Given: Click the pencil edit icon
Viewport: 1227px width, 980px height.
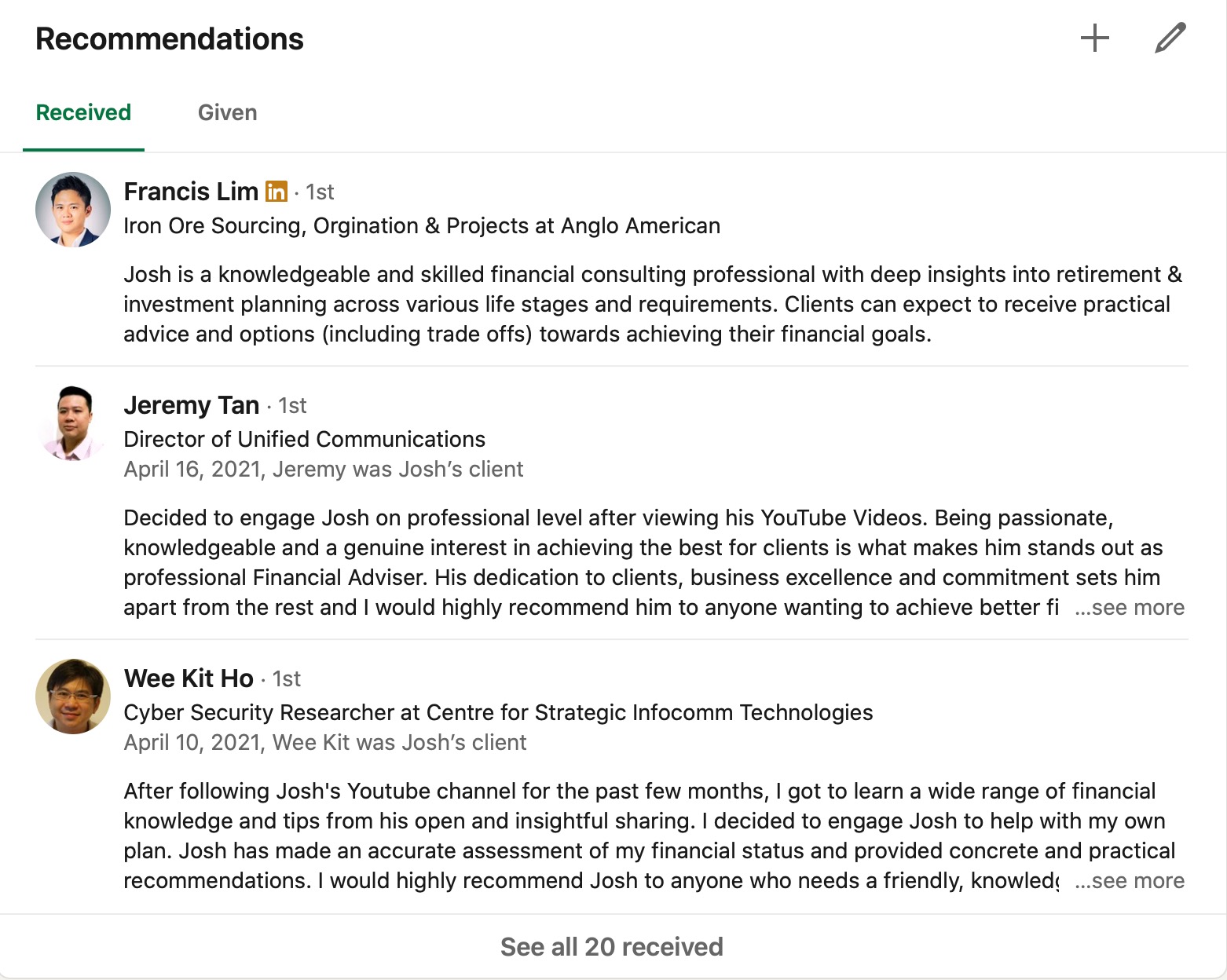Looking at the screenshot, I should (1170, 38).
